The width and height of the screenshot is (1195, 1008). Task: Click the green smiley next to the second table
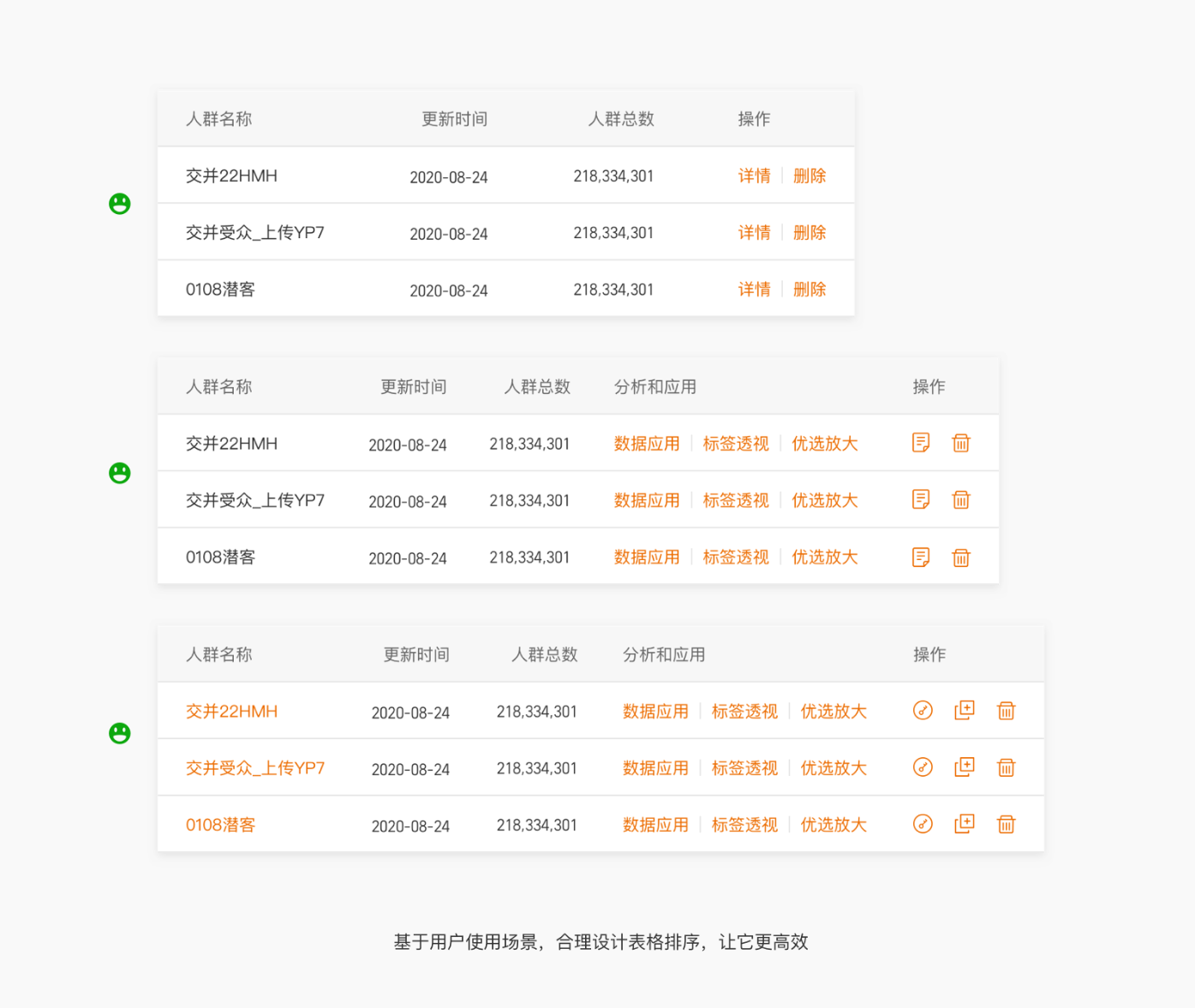point(119,472)
